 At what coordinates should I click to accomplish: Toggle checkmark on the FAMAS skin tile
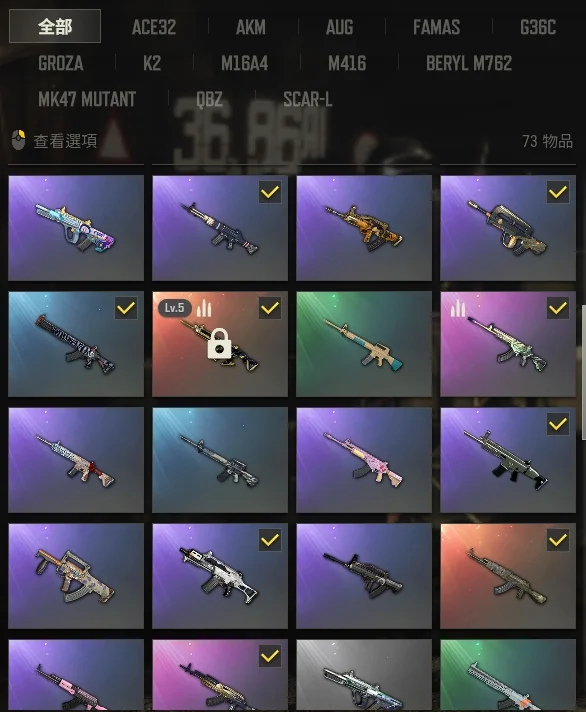558,192
